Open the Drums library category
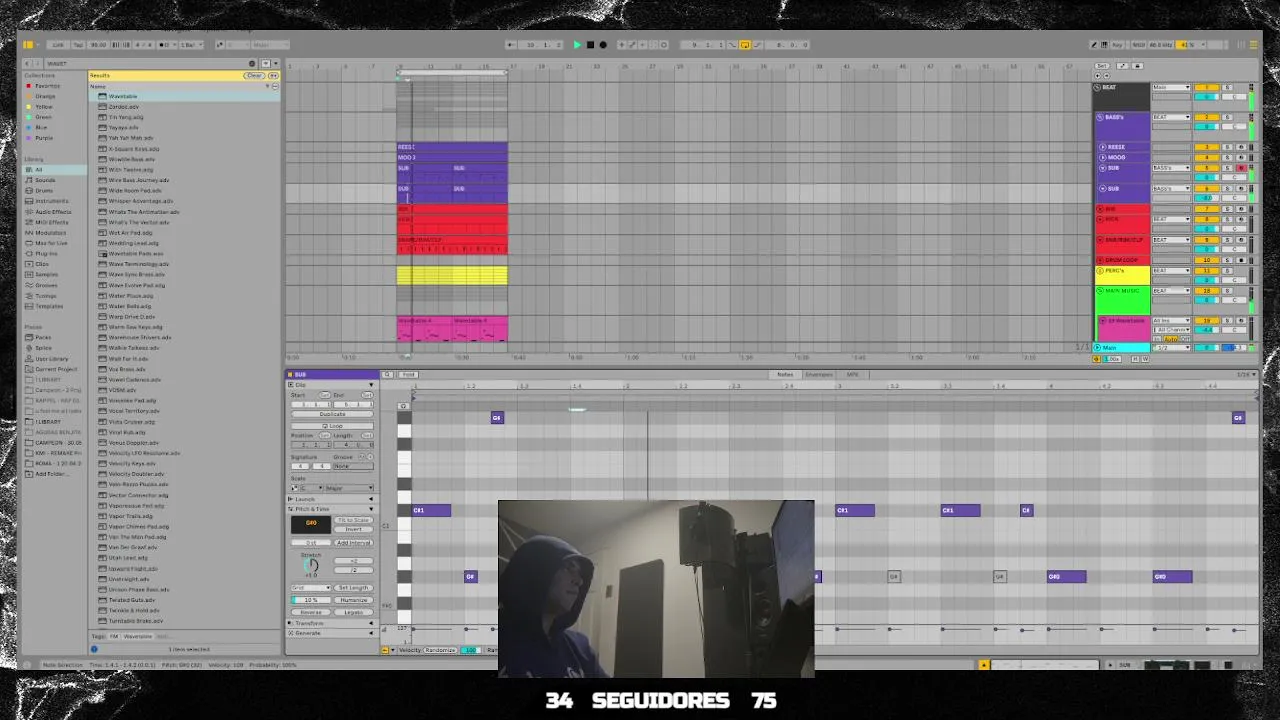The width and height of the screenshot is (1280, 720). tap(44, 190)
